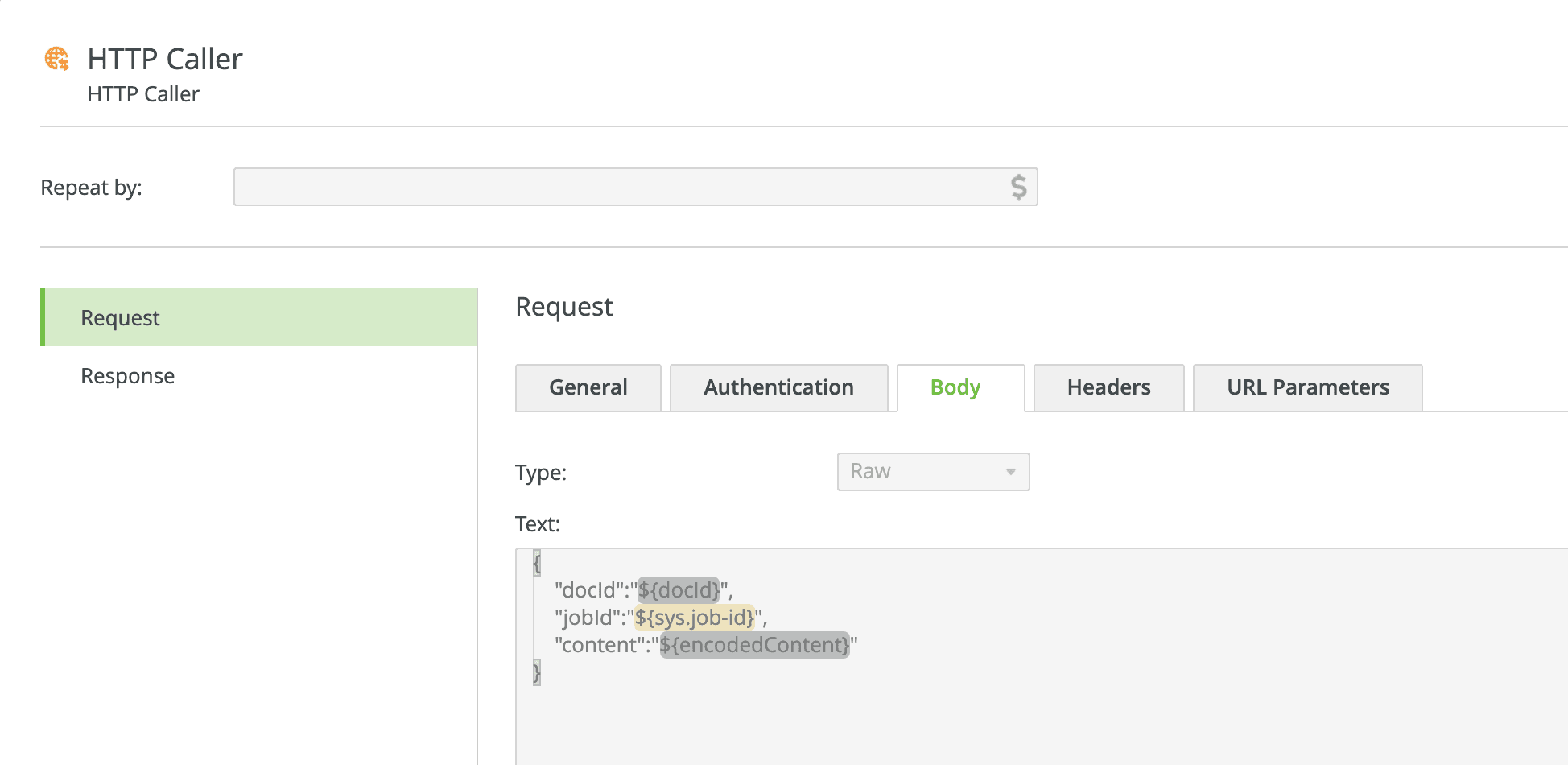Select the ${encodedContent} variable token

(x=754, y=644)
